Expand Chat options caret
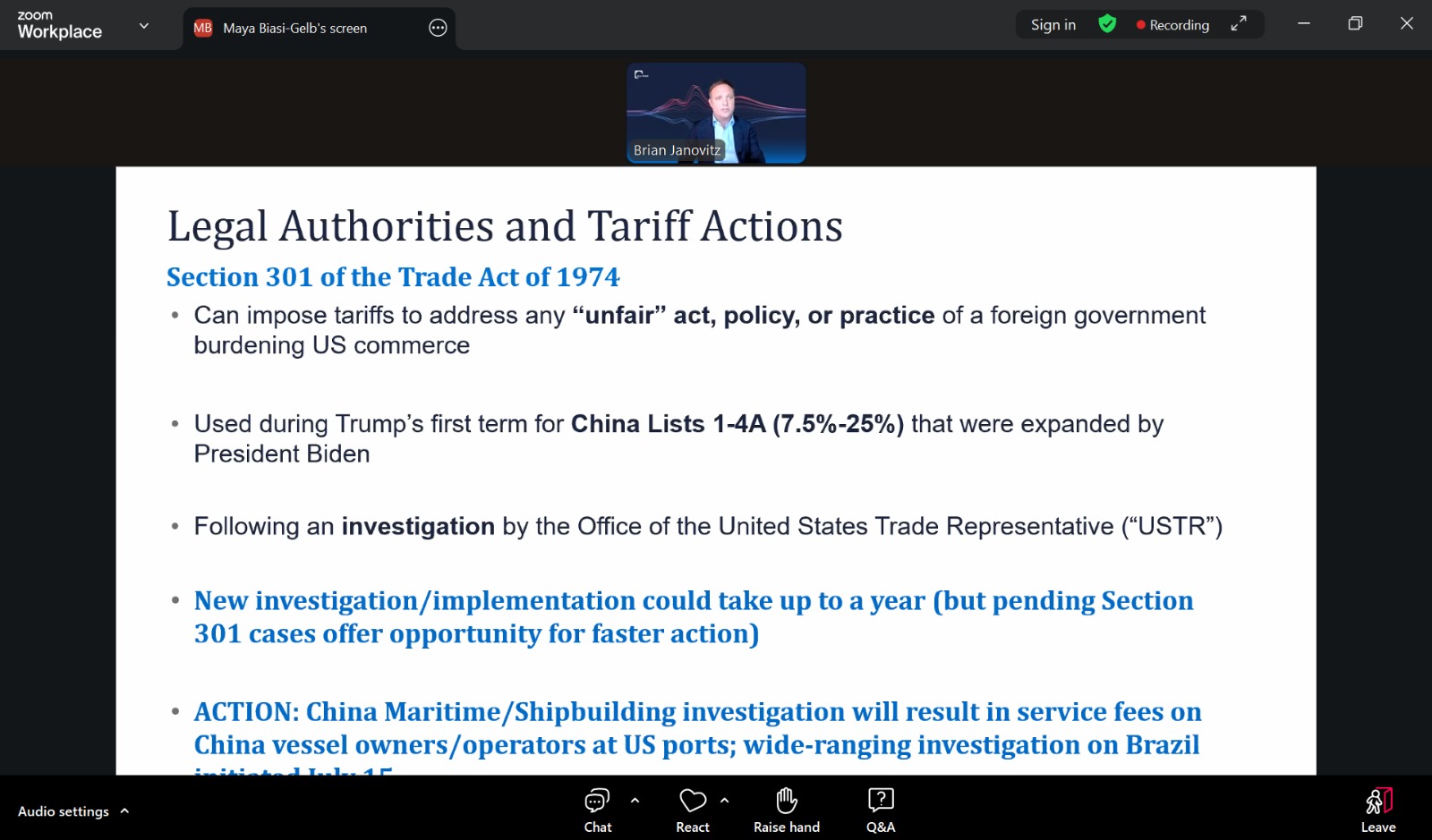Viewport: 1432px width, 840px height. [635, 801]
